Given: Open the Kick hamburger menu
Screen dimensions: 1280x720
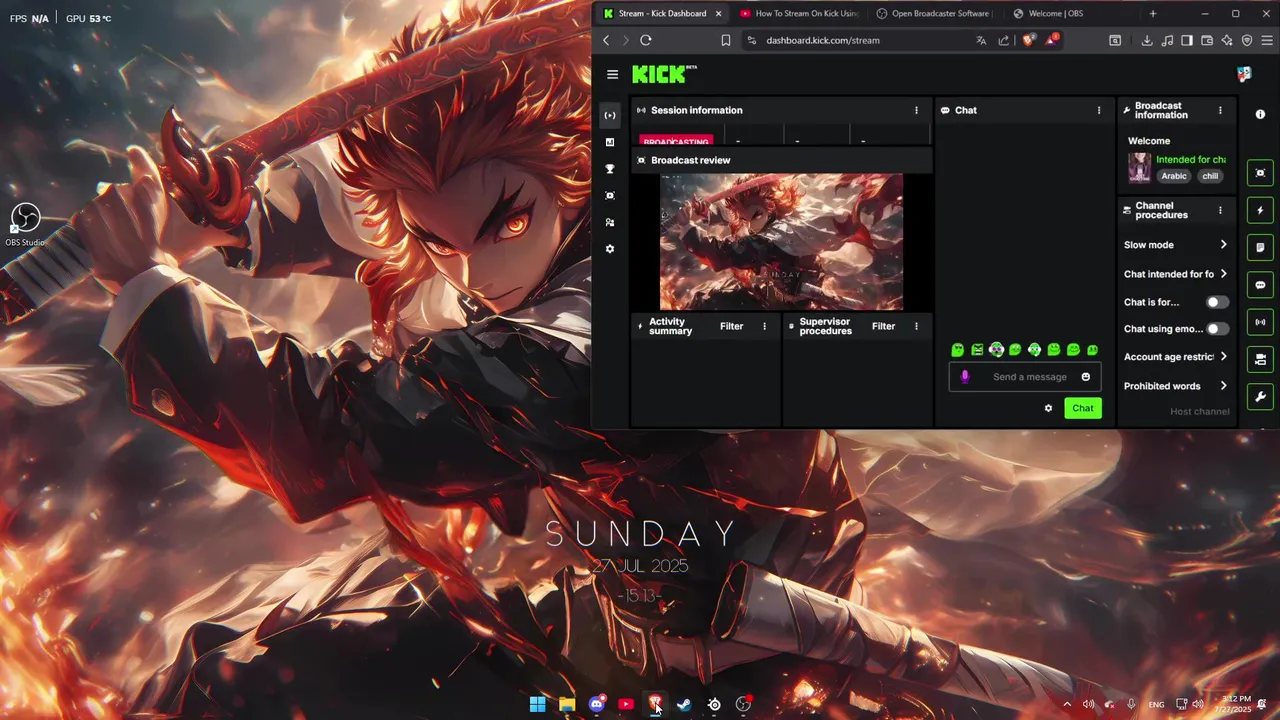Looking at the screenshot, I should [x=612, y=74].
